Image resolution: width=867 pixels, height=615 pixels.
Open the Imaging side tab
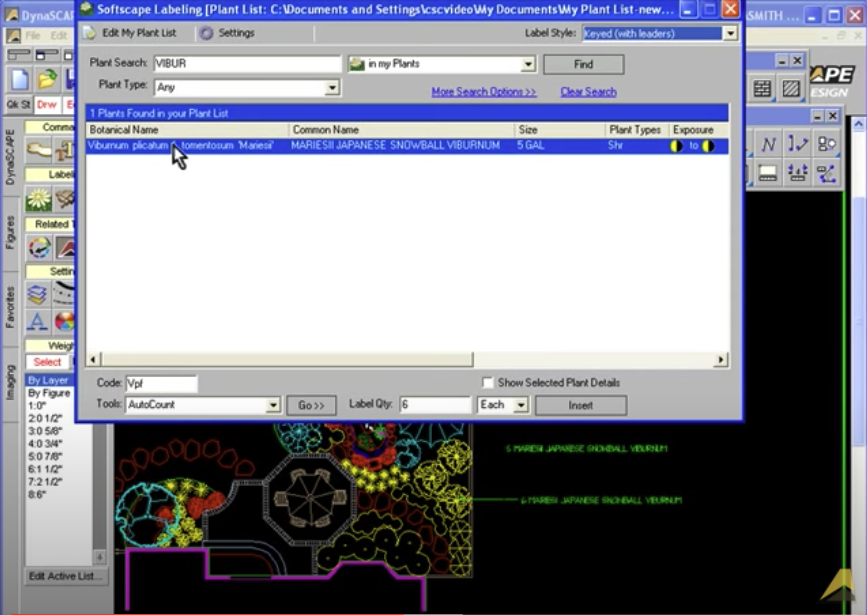tap(11, 382)
